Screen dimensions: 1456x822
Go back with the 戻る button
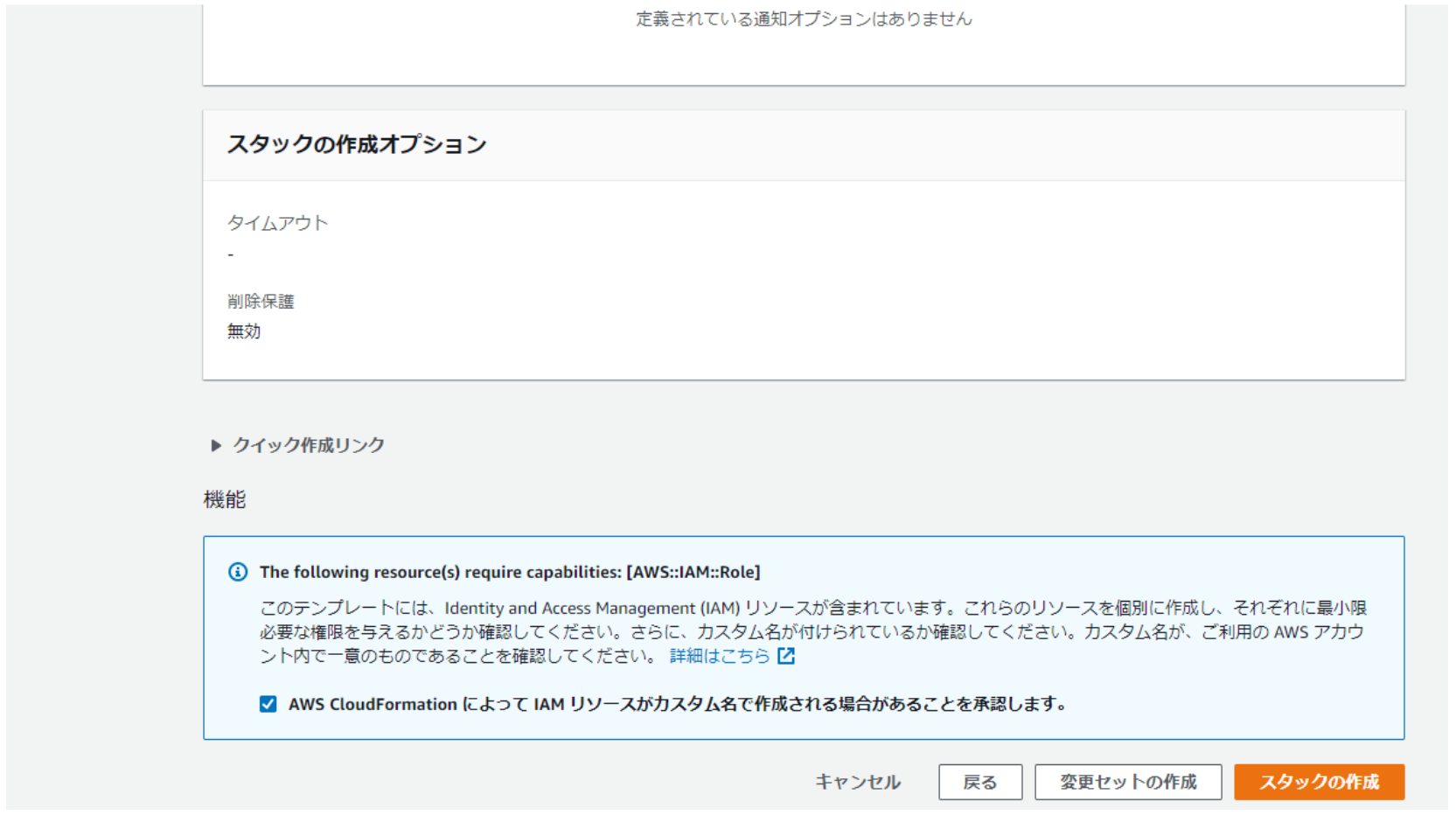[980, 782]
